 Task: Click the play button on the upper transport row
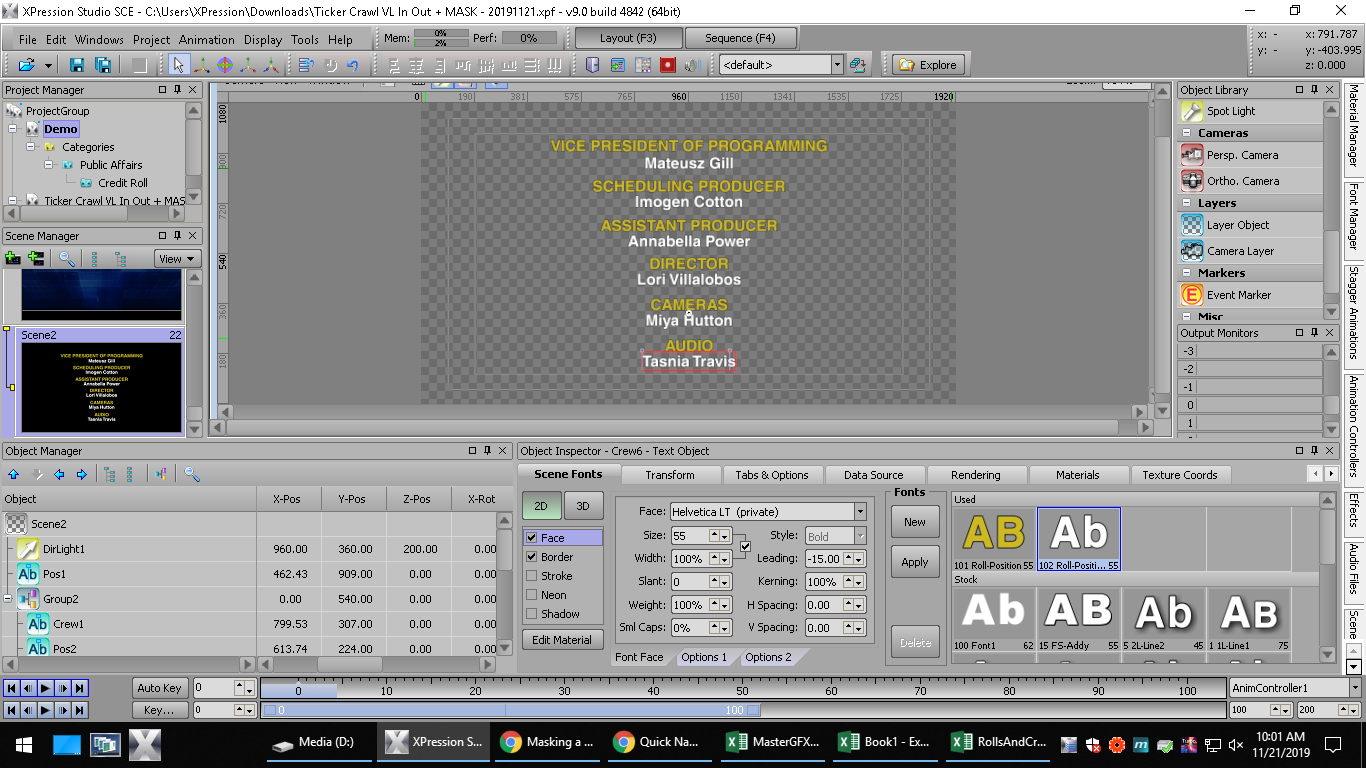pos(46,688)
